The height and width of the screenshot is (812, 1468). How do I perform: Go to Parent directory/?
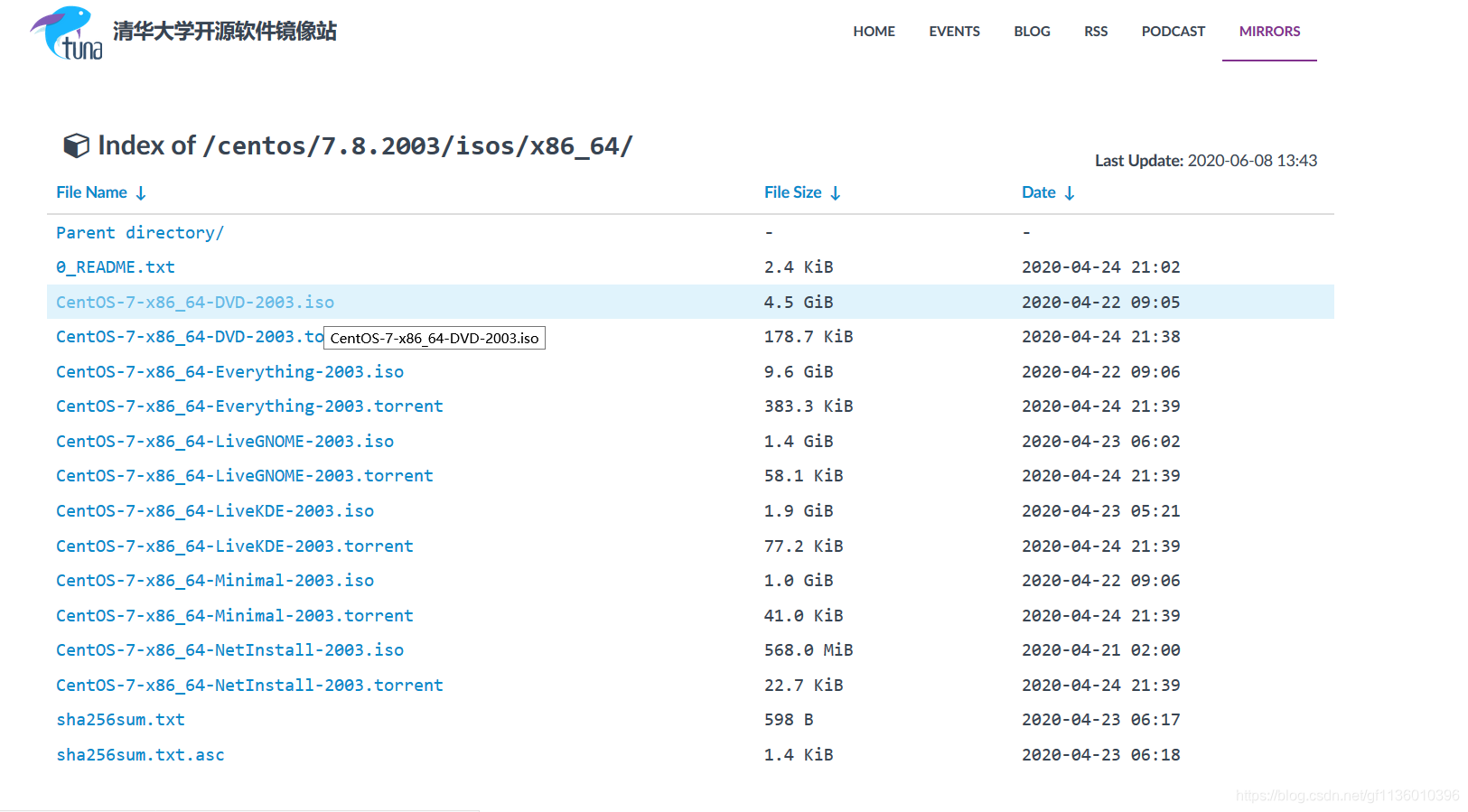click(x=140, y=232)
